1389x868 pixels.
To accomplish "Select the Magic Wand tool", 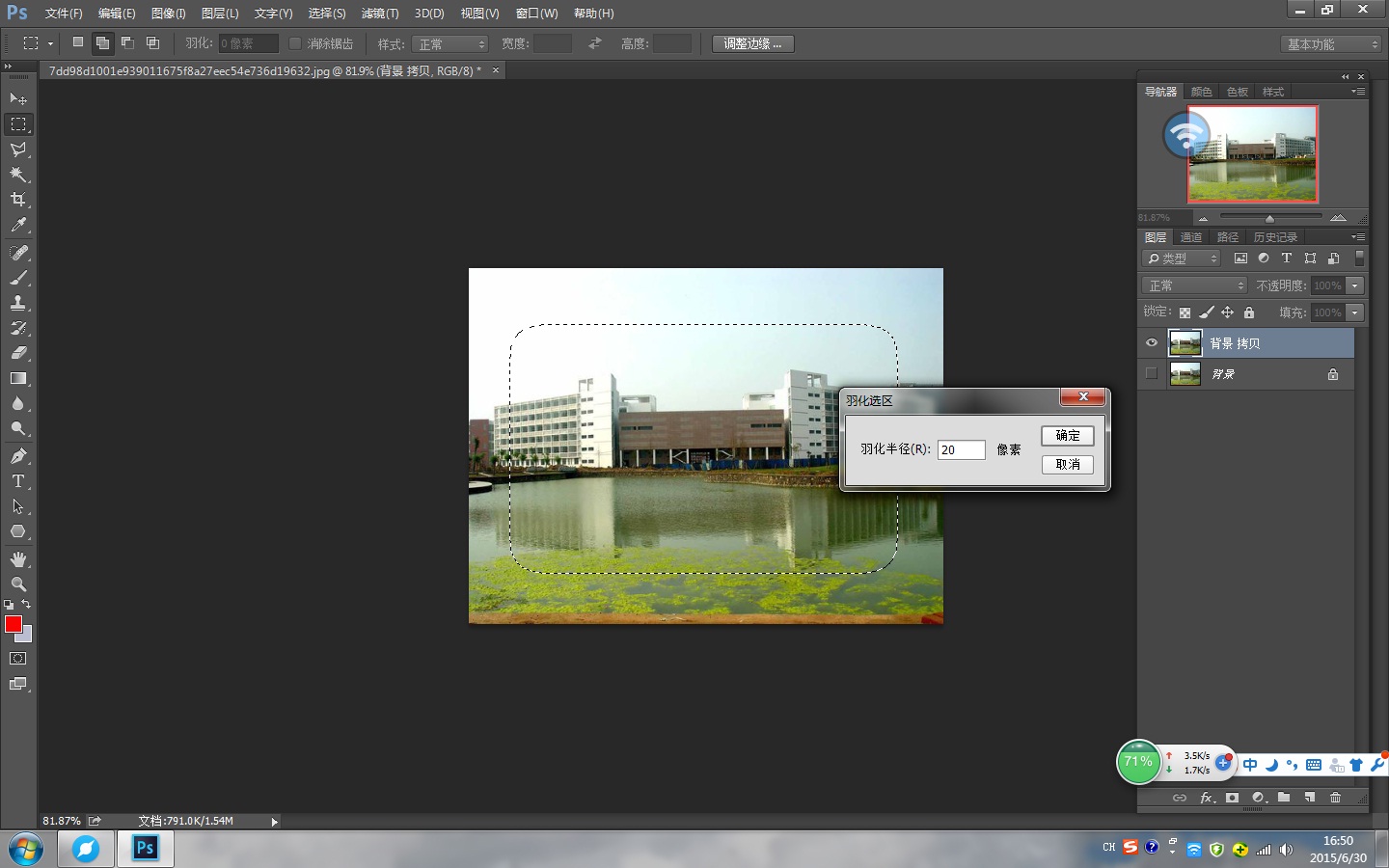I will [18, 175].
